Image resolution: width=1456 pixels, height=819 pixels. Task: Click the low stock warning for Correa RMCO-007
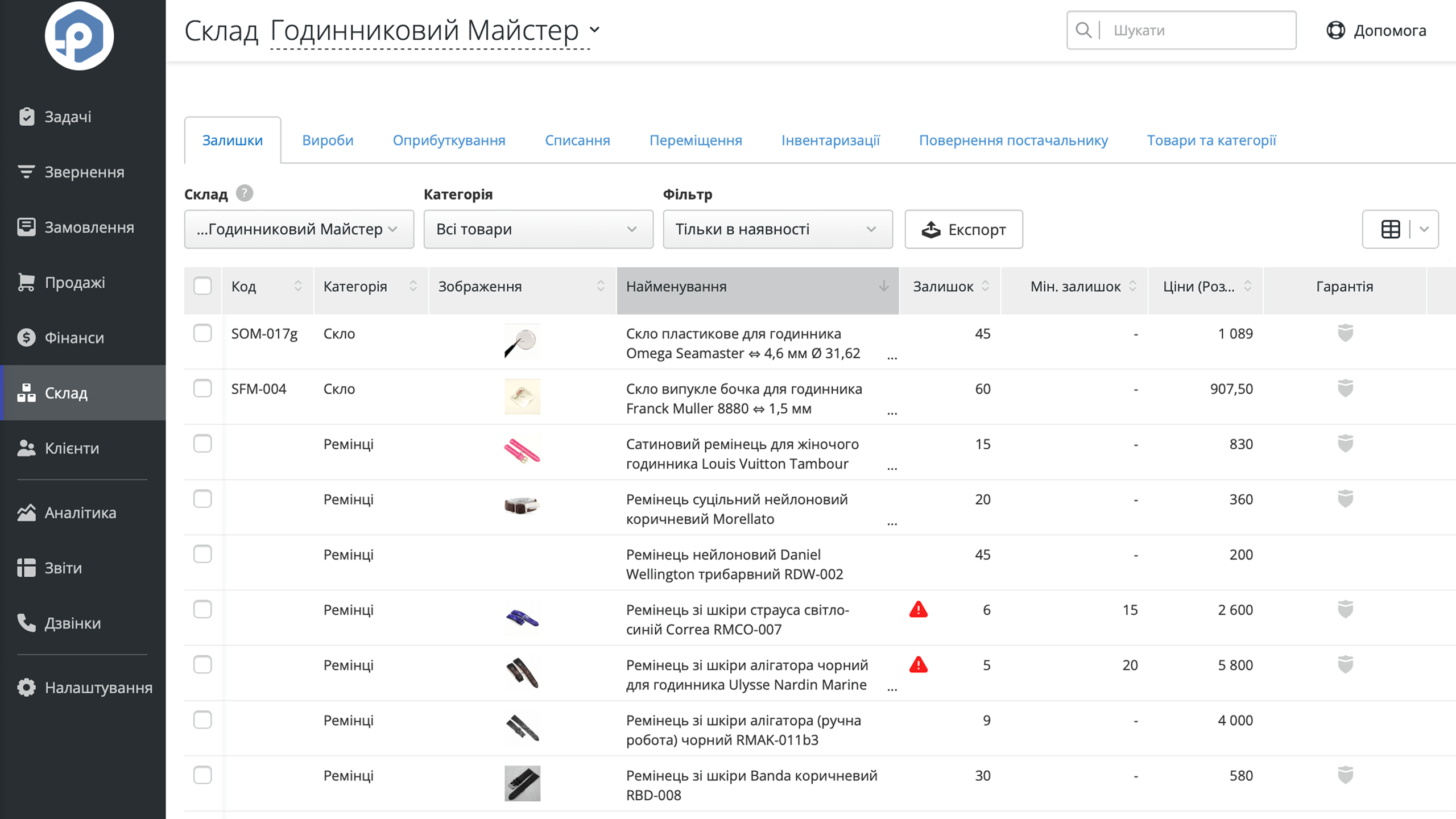pos(919,609)
